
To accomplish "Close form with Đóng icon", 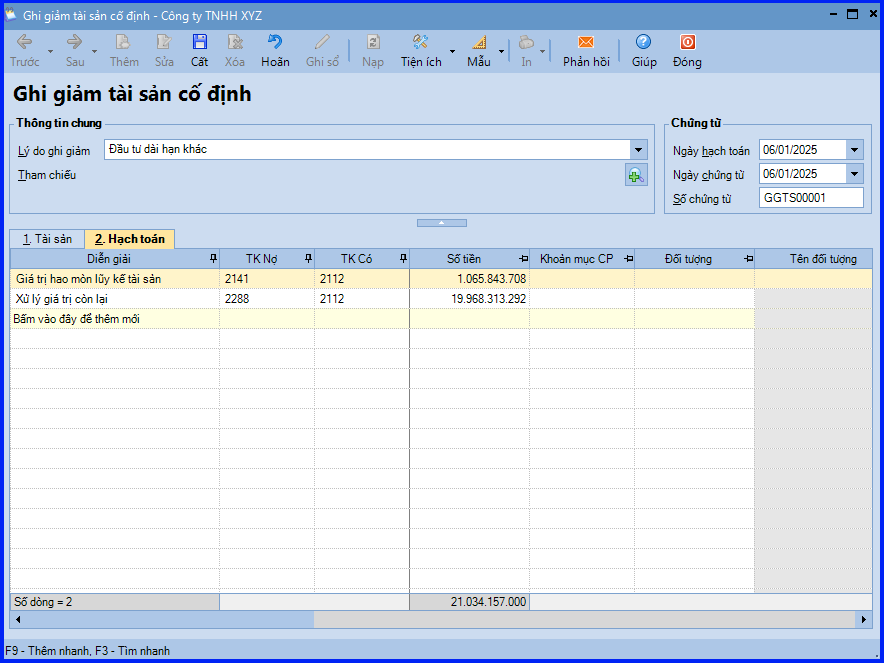I will [x=687, y=43].
